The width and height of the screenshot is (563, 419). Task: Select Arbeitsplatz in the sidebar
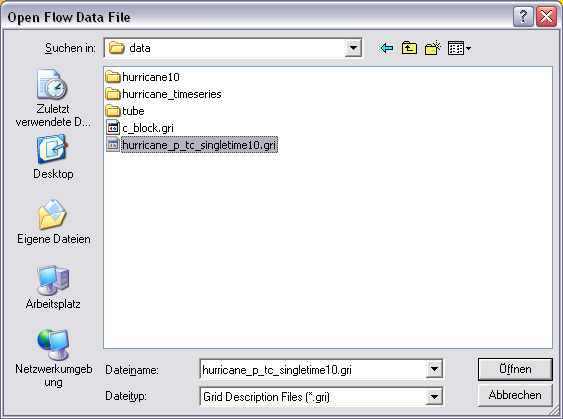point(53,287)
